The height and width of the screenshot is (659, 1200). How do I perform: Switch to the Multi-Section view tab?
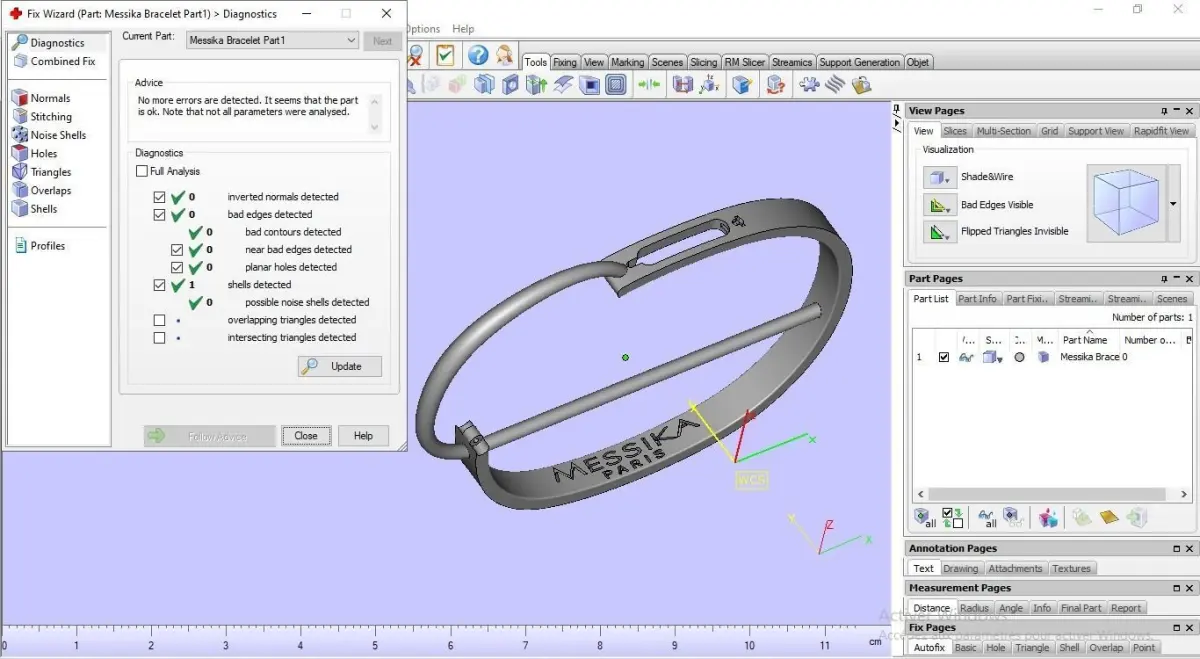(x=1003, y=131)
